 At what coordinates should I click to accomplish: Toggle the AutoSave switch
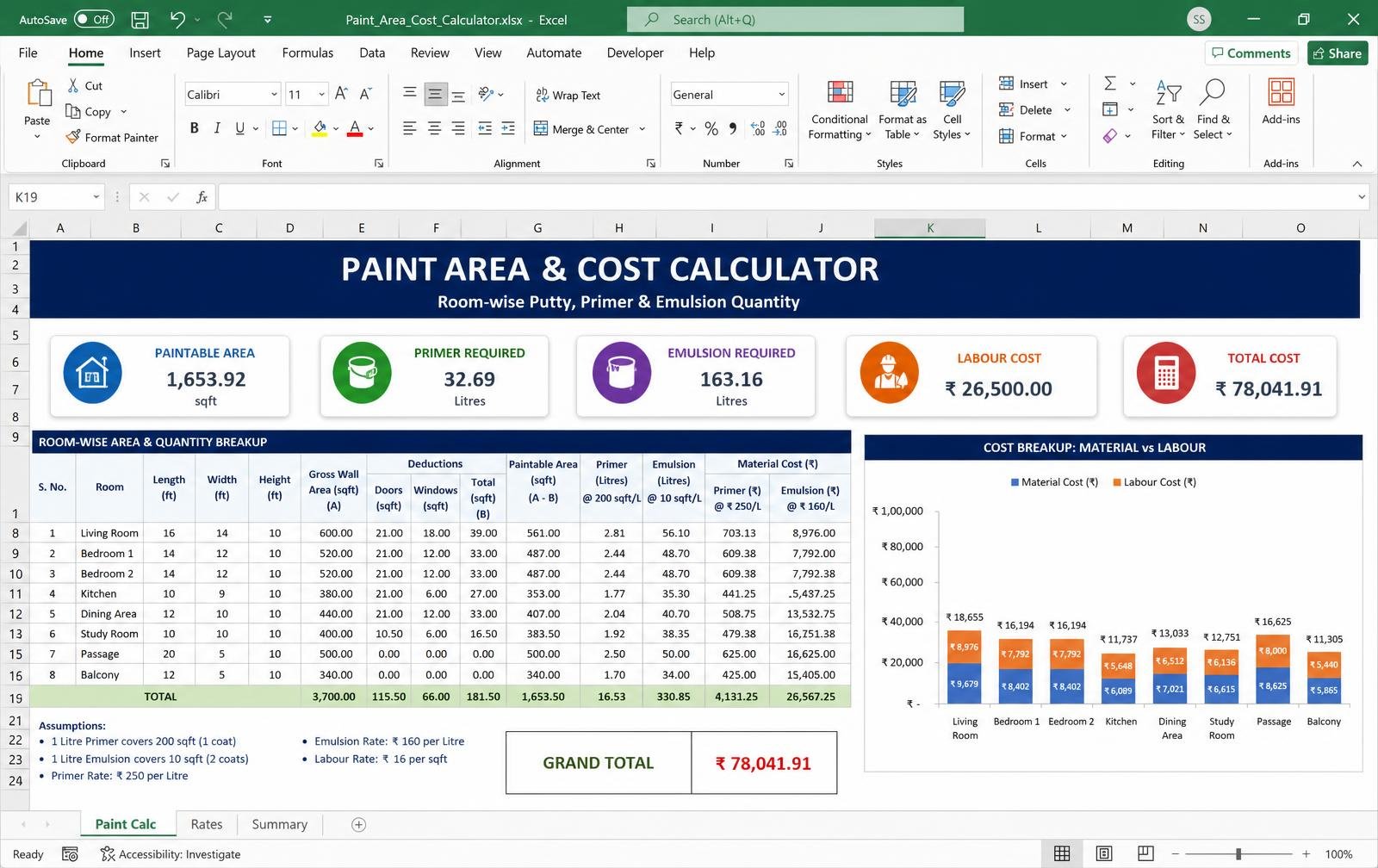click(x=93, y=19)
